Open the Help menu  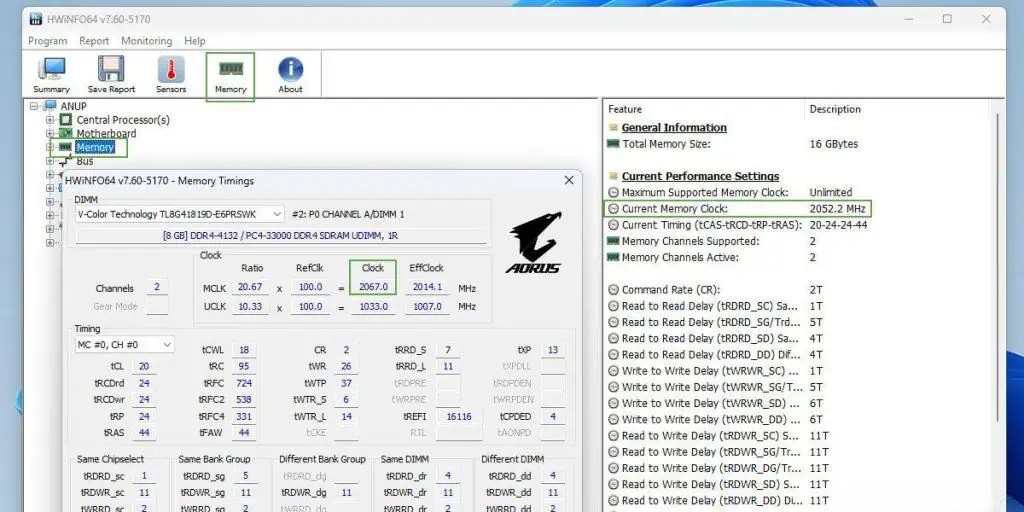pos(195,40)
